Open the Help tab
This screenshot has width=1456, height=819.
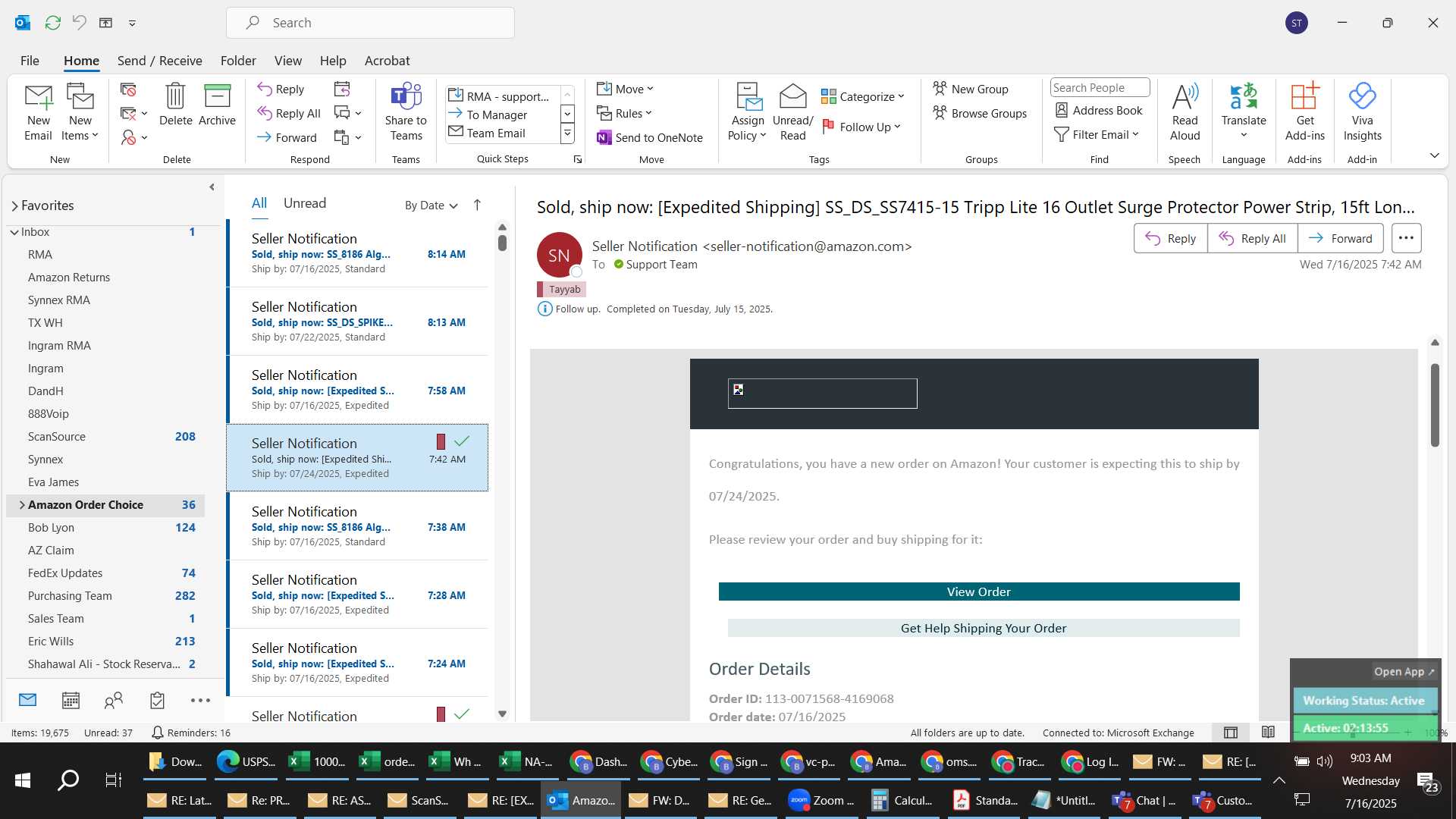(333, 61)
